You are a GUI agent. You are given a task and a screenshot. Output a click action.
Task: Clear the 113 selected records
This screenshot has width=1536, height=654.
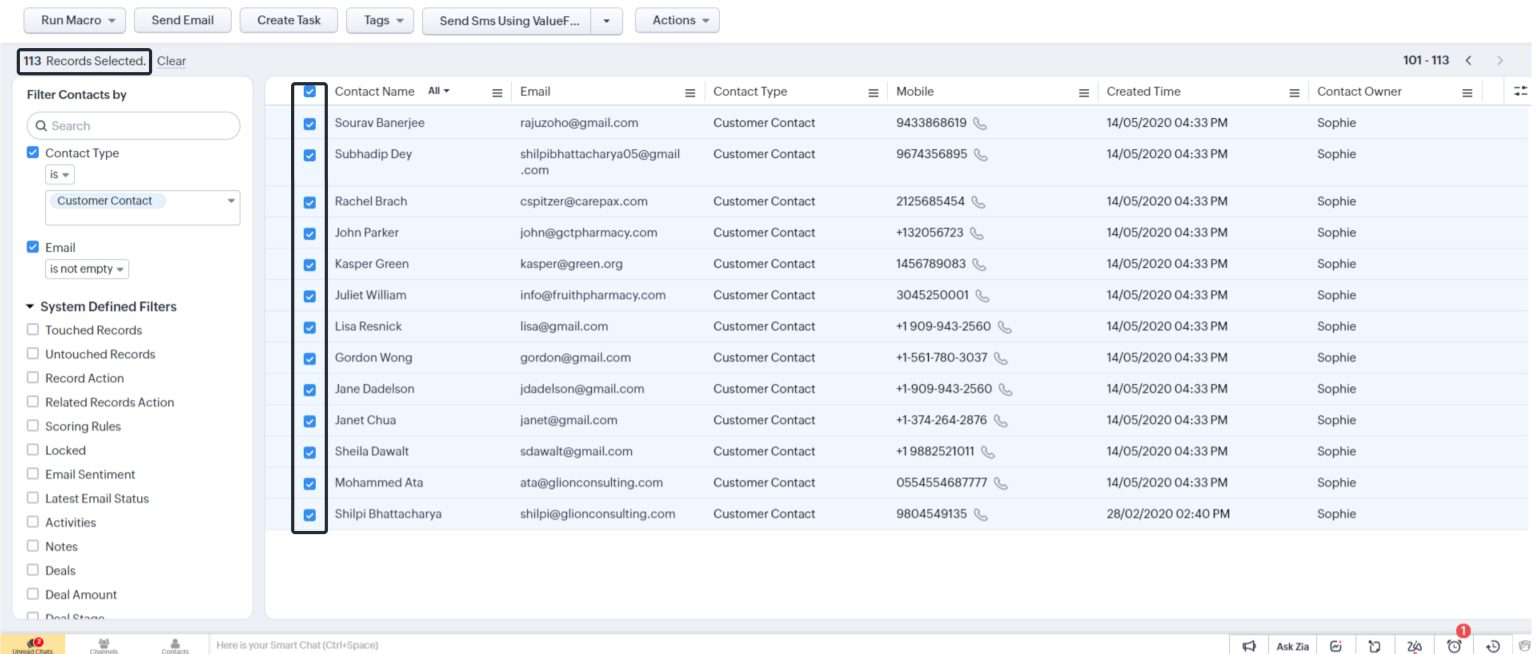click(171, 61)
